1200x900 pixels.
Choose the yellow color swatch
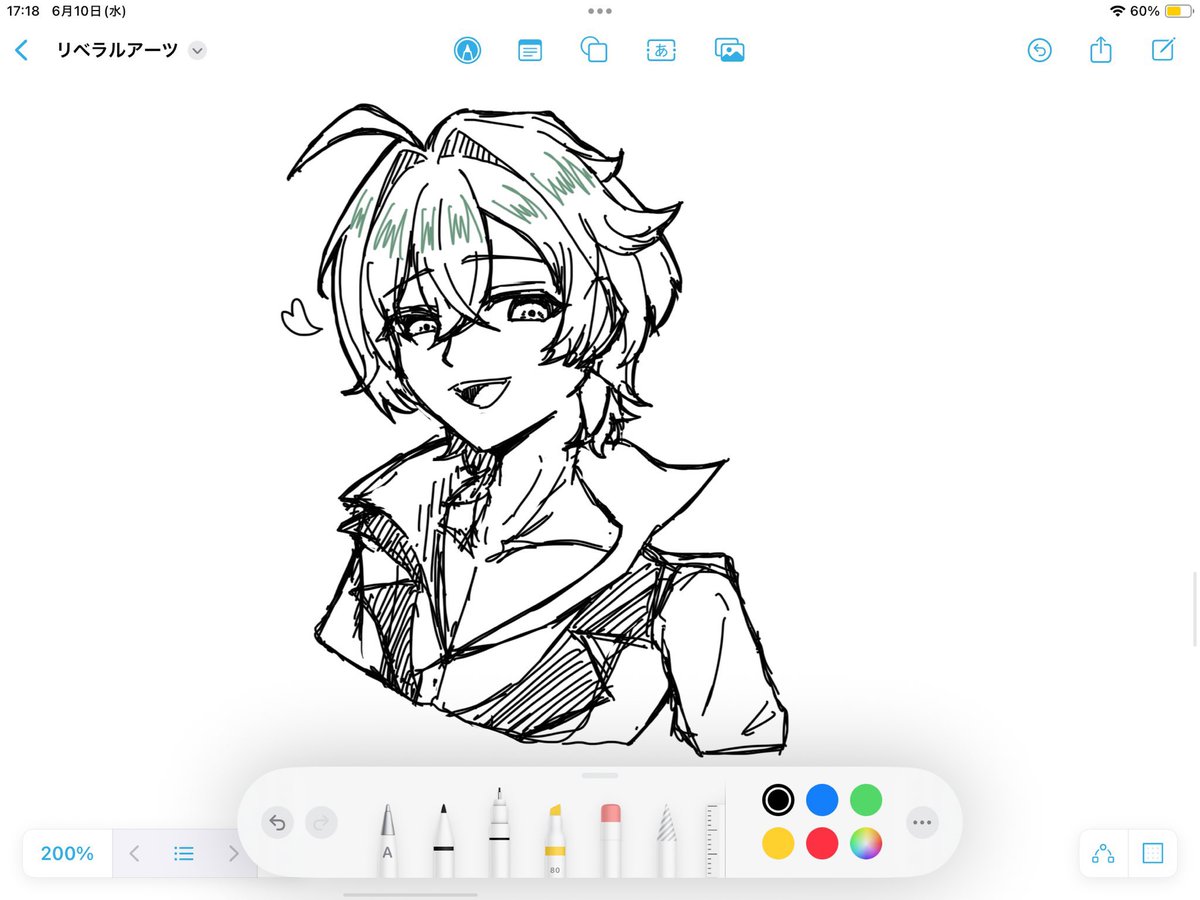[778, 844]
